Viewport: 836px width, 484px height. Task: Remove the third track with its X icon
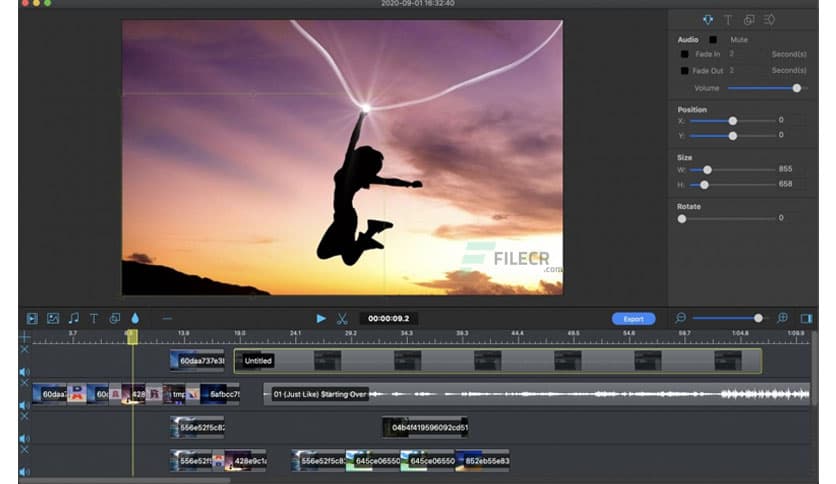tap(25, 416)
